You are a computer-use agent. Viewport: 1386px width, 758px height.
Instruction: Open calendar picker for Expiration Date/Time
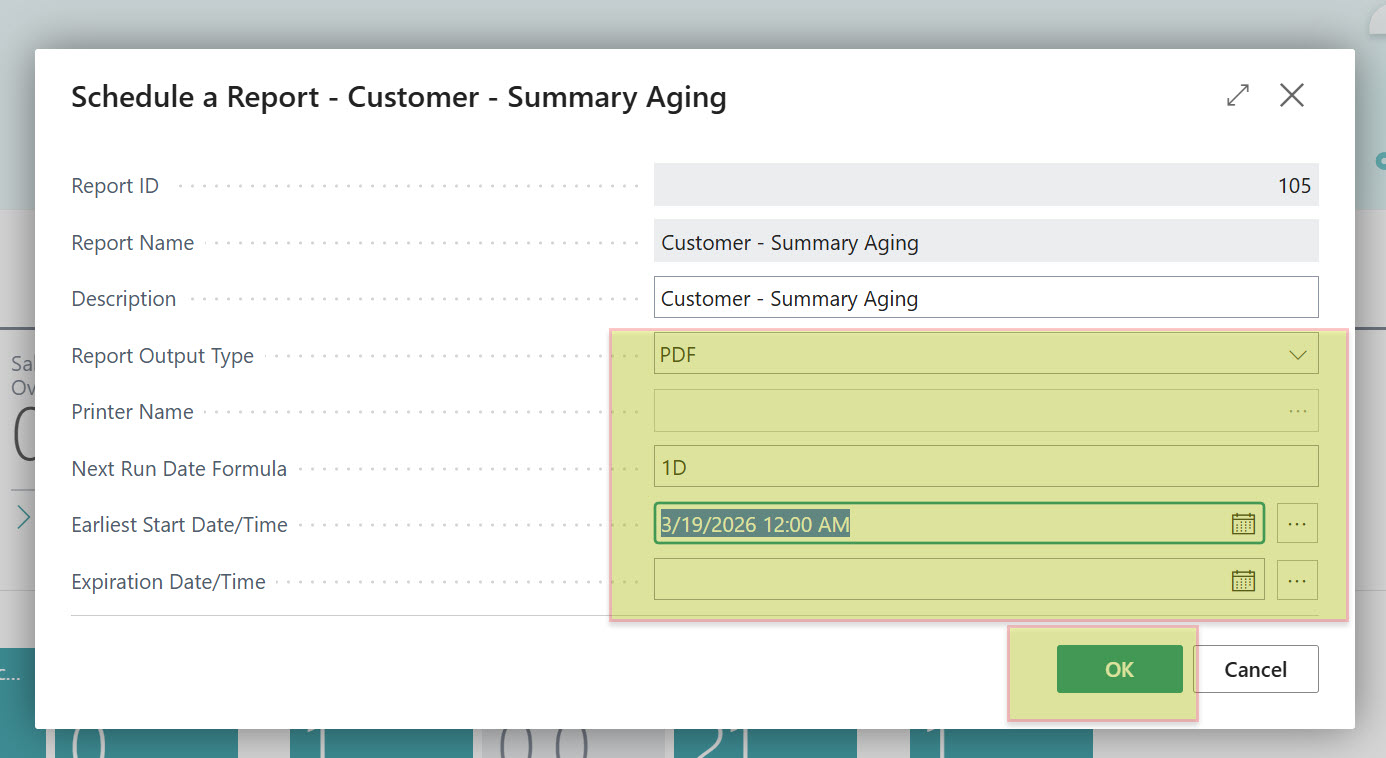1242,581
